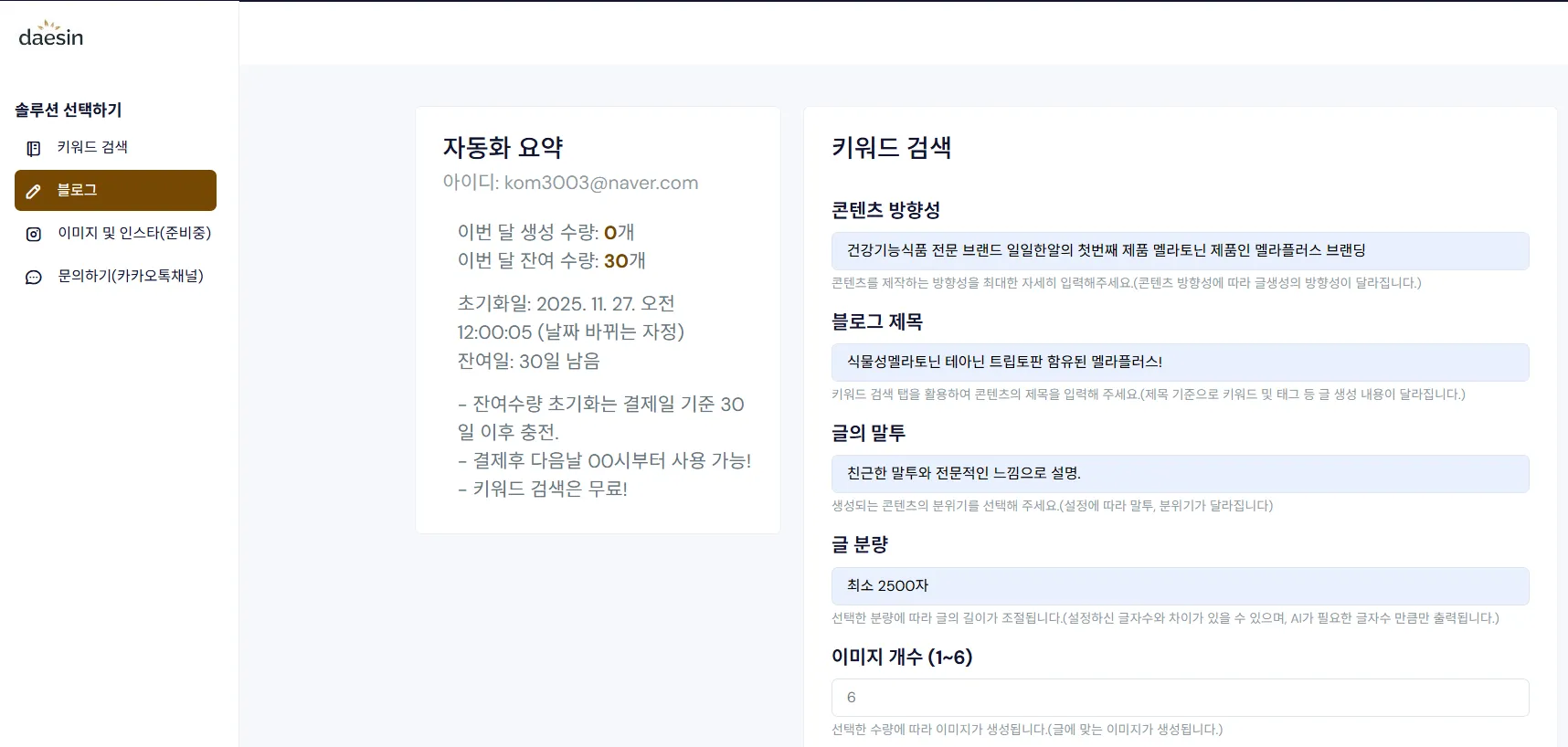Click the 콘텐츠 방향성 input field
This screenshot has width=1568, height=747.
[1180, 250]
